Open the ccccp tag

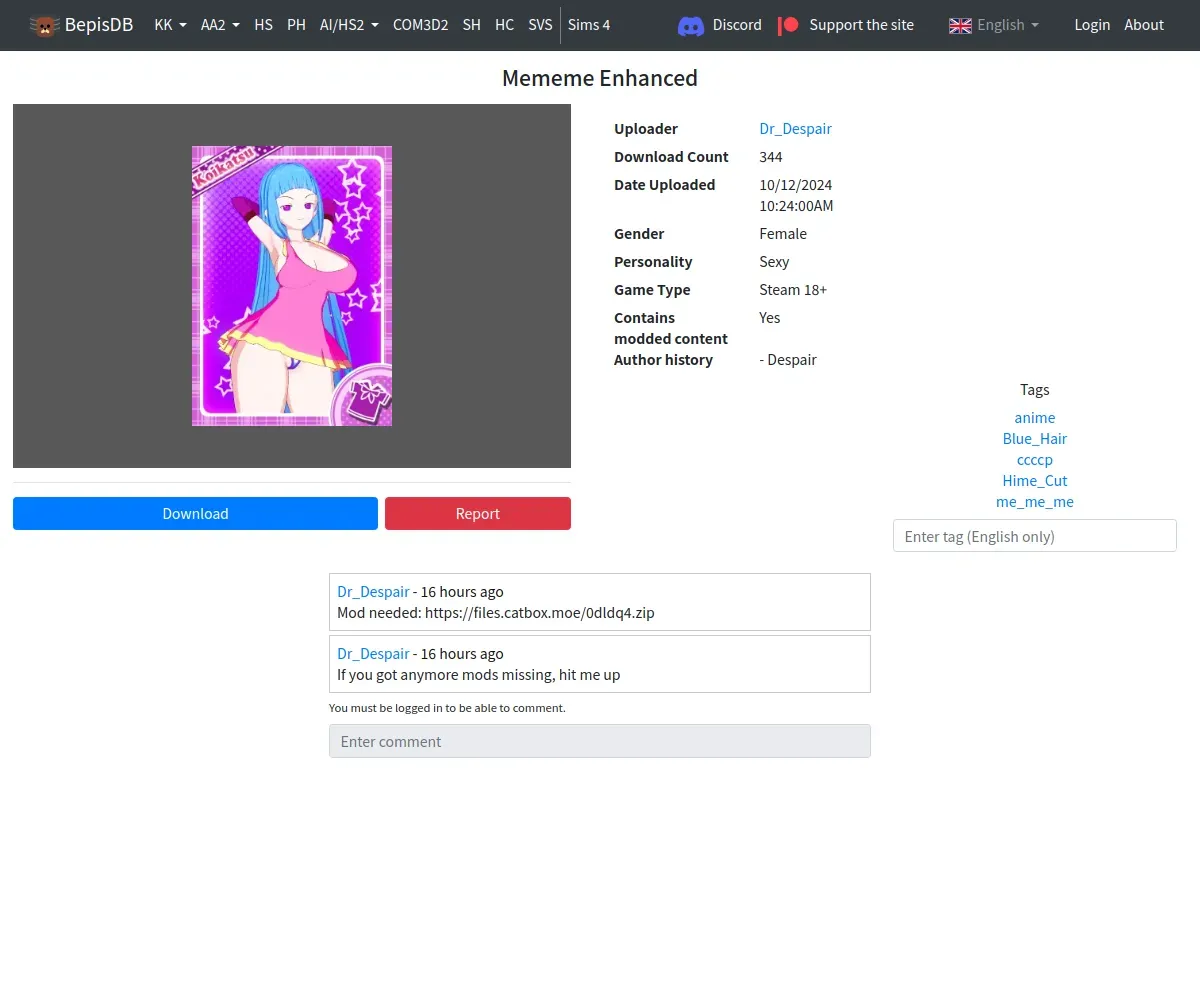click(x=1035, y=459)
